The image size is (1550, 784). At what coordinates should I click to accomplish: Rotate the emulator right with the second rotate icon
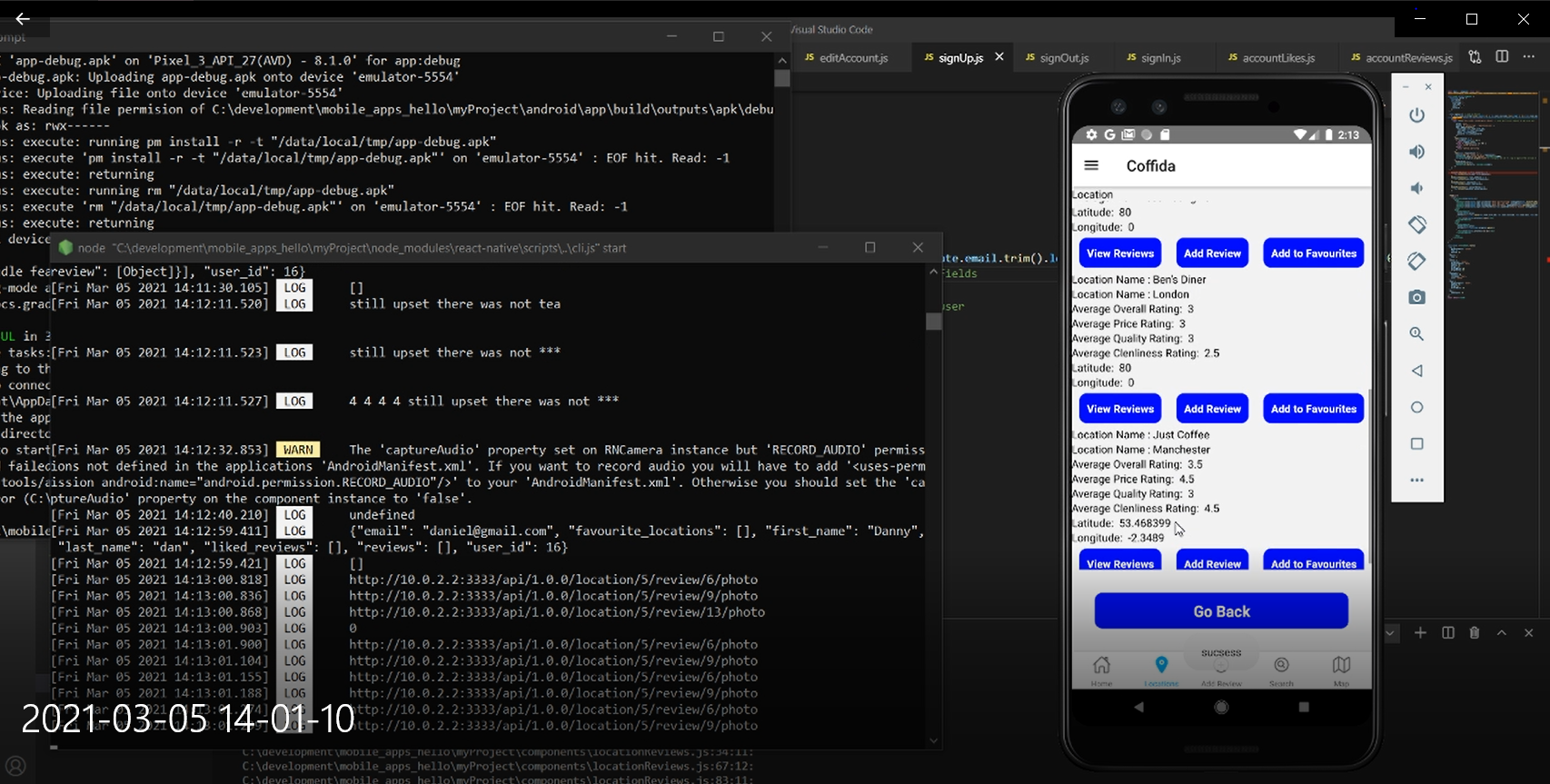[x=1416, y=261]
